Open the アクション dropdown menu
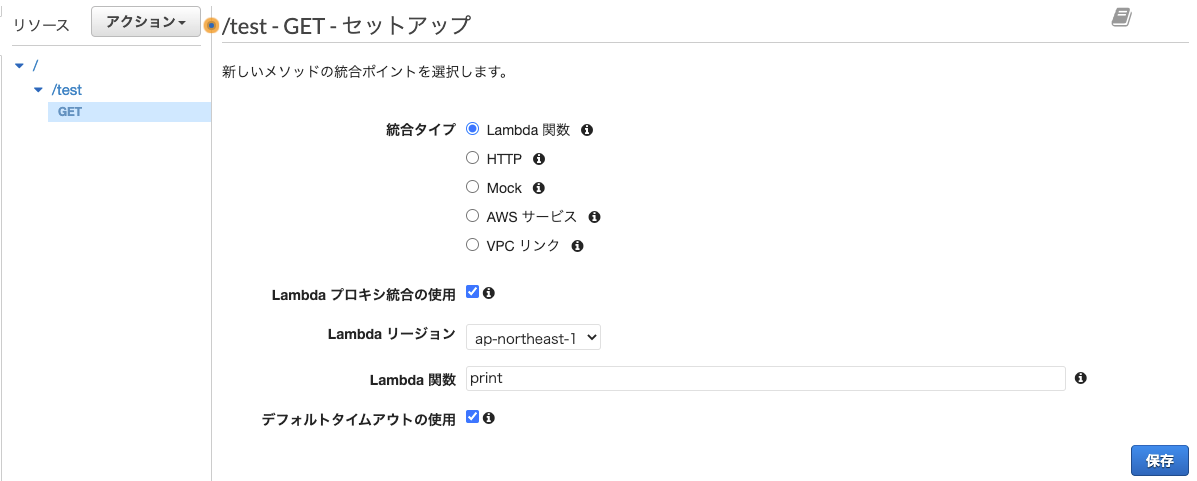 pos(146,22)
